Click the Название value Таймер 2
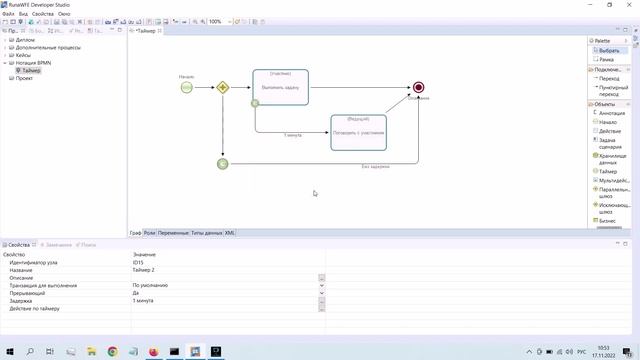The image size is (640, 360). pyautogui.click(x=144, y=270)
